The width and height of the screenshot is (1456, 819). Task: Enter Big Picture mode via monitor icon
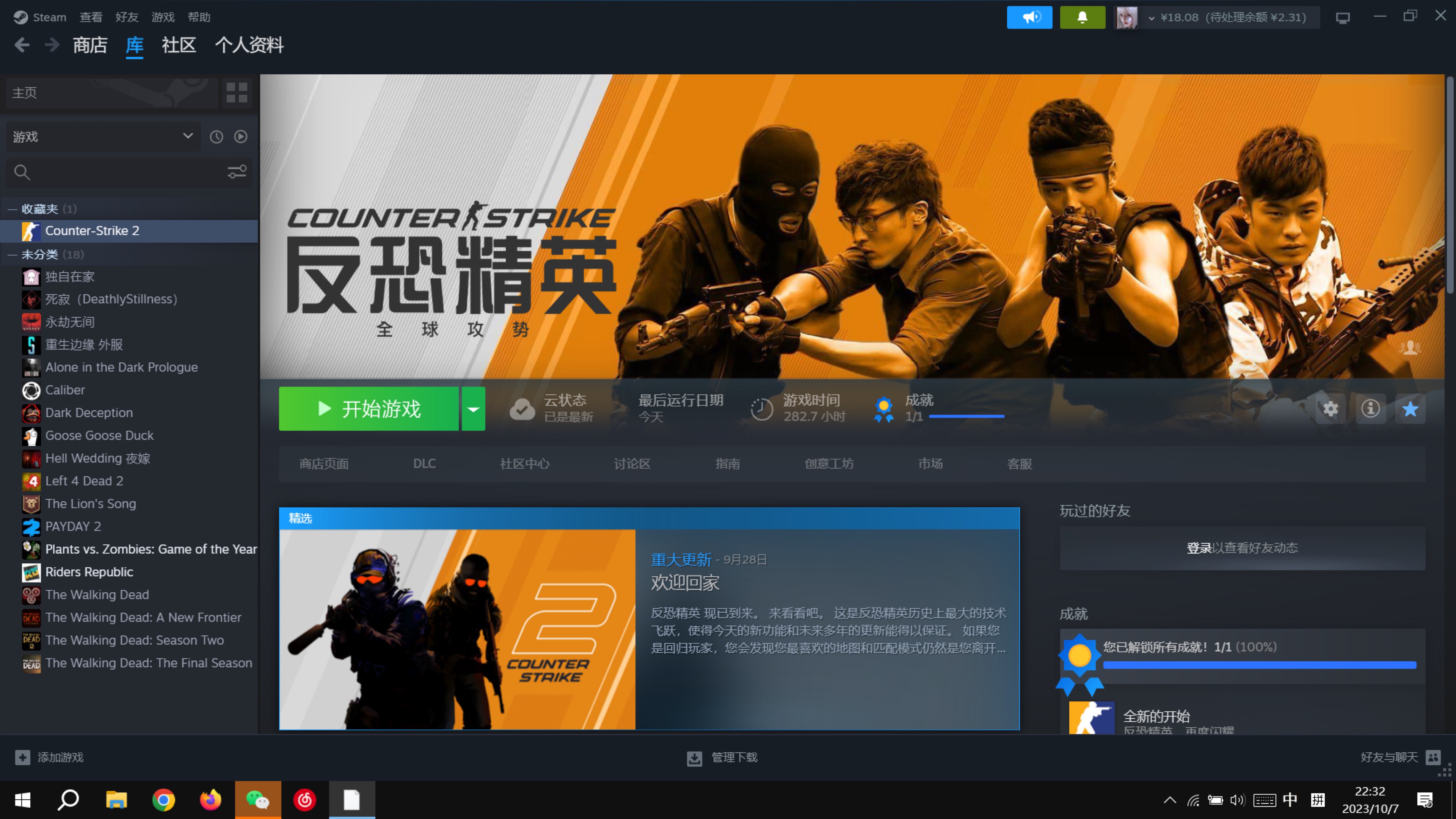coord(1343,17)
